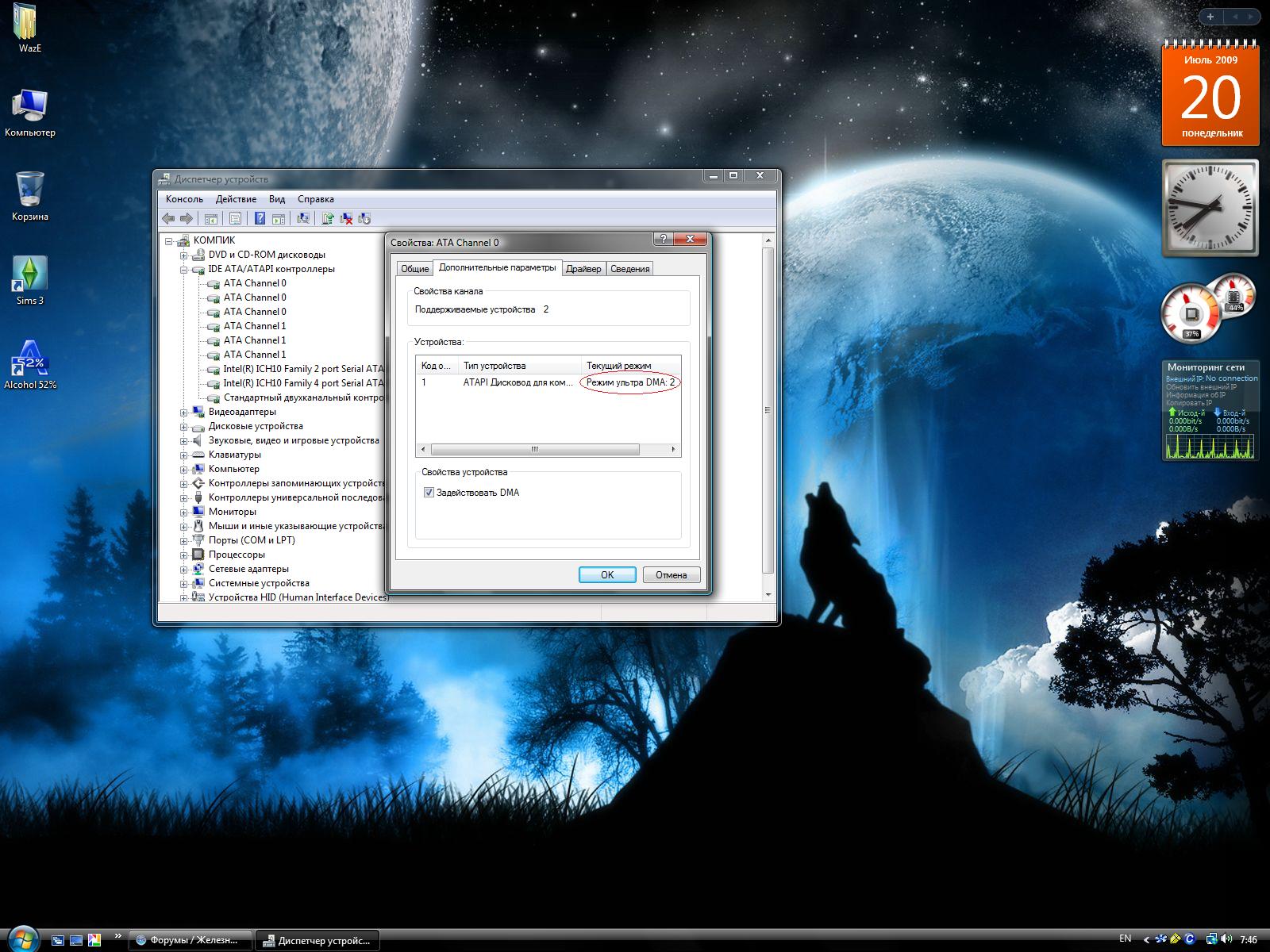Screen dimensions: 1270x952
Task: Select the ATAPI Дисковод device row
Action: 516,382
